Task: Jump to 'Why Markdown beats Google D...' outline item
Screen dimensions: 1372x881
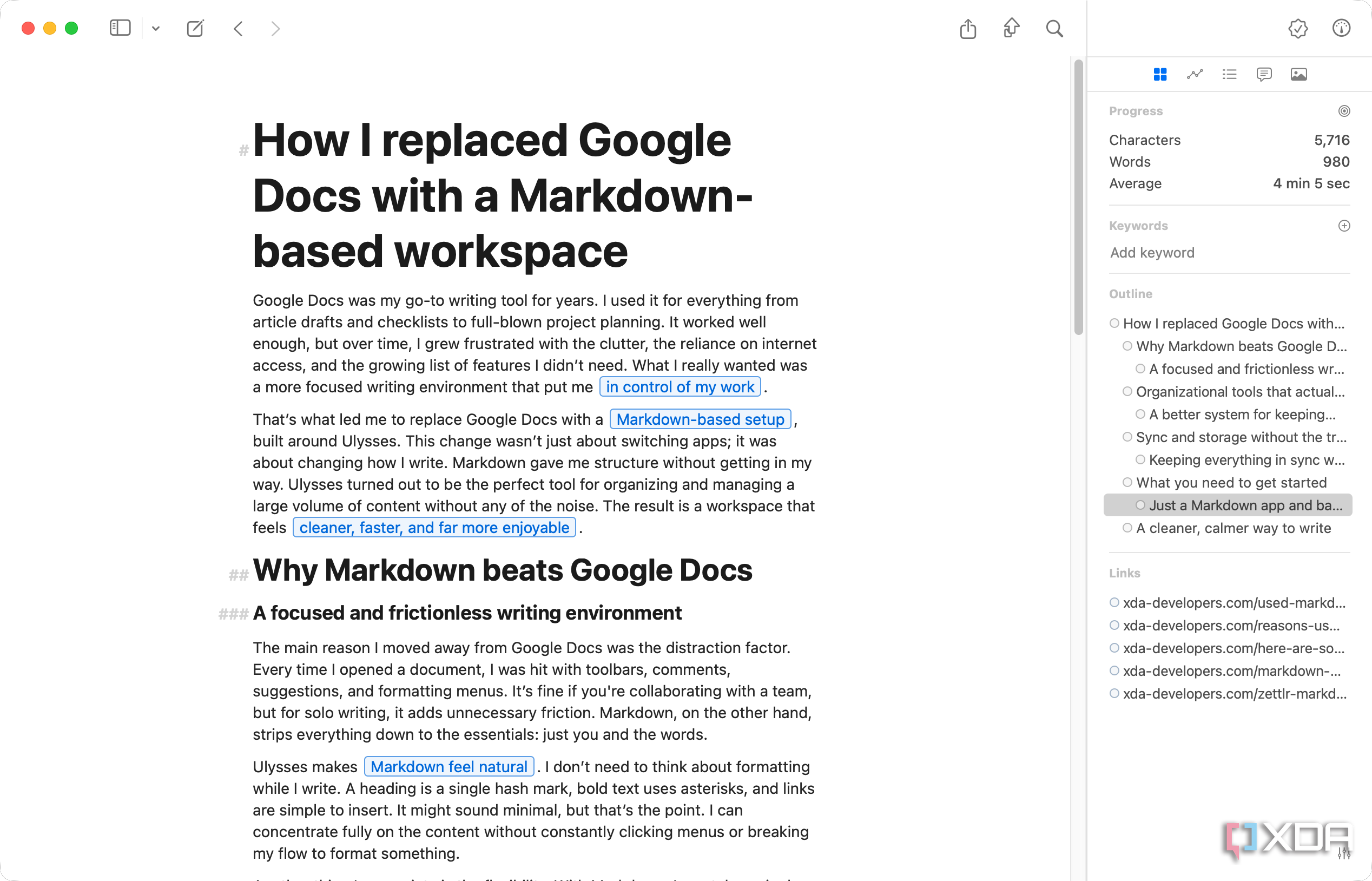Action: click(x=1234, y=347)
